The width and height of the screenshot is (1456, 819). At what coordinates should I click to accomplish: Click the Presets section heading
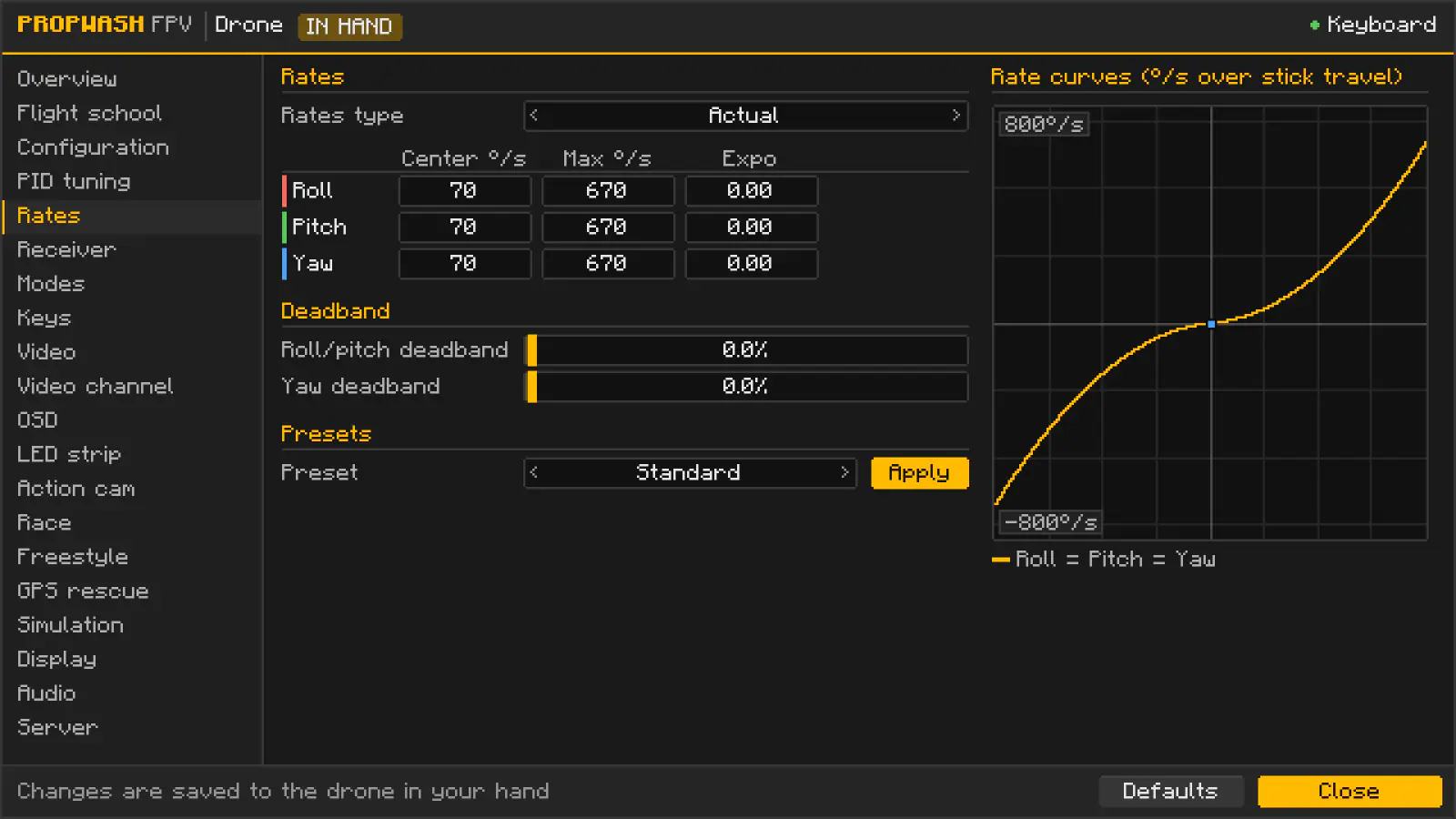click(326, 434)
